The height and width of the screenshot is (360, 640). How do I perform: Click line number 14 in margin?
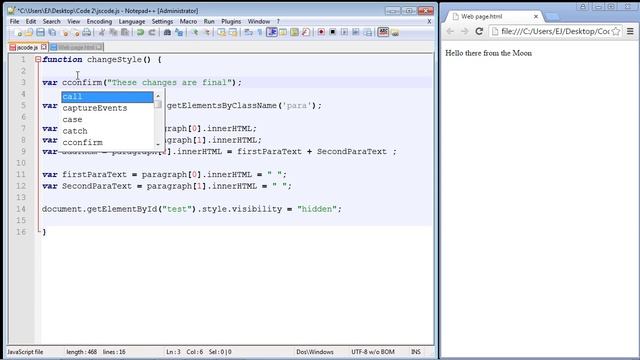pyautogui.click(x=21, y=209)
